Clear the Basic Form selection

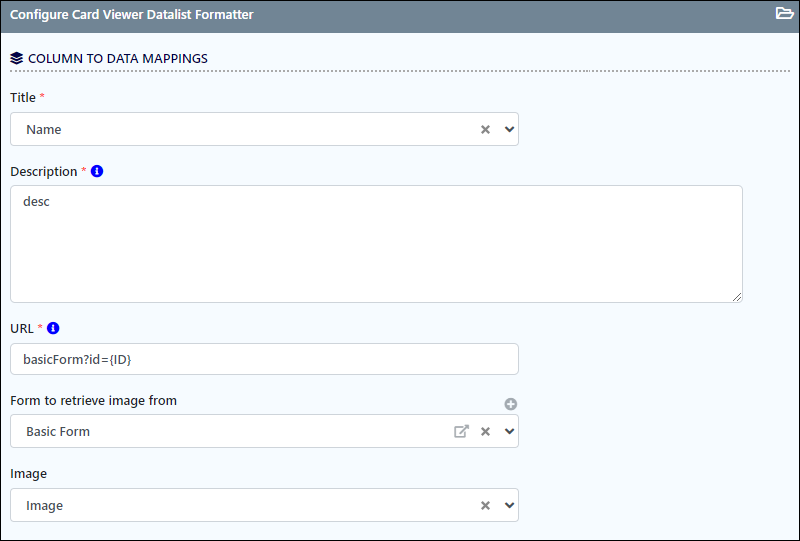(x=485, y=431)
